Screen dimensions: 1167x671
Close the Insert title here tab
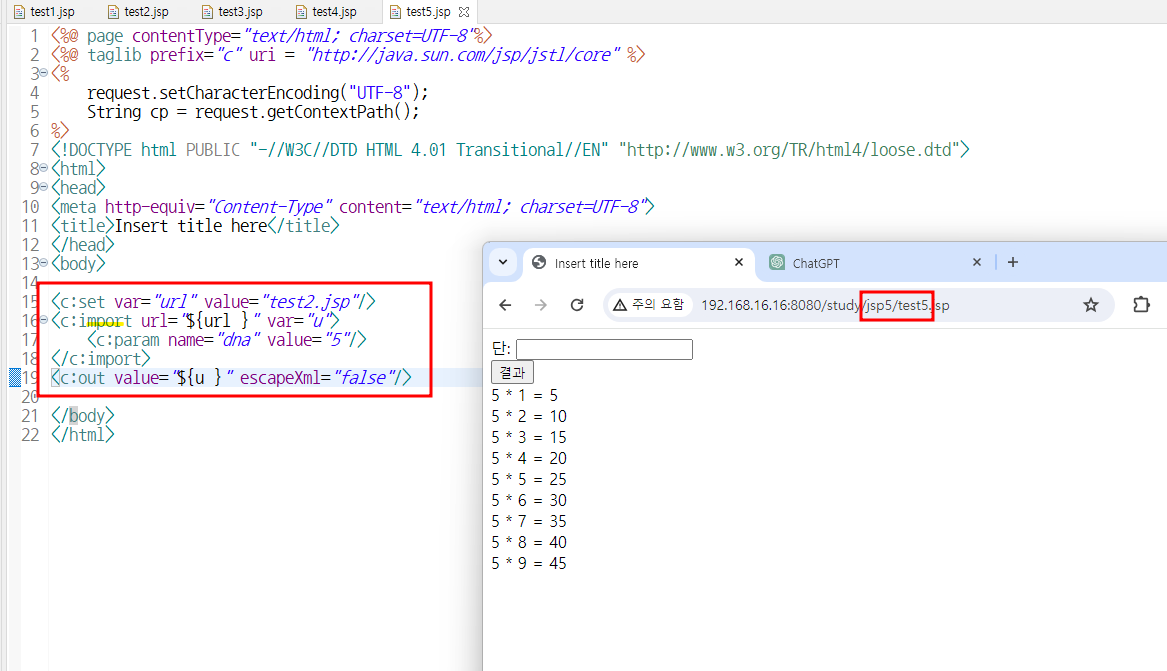tap(738, 262)
